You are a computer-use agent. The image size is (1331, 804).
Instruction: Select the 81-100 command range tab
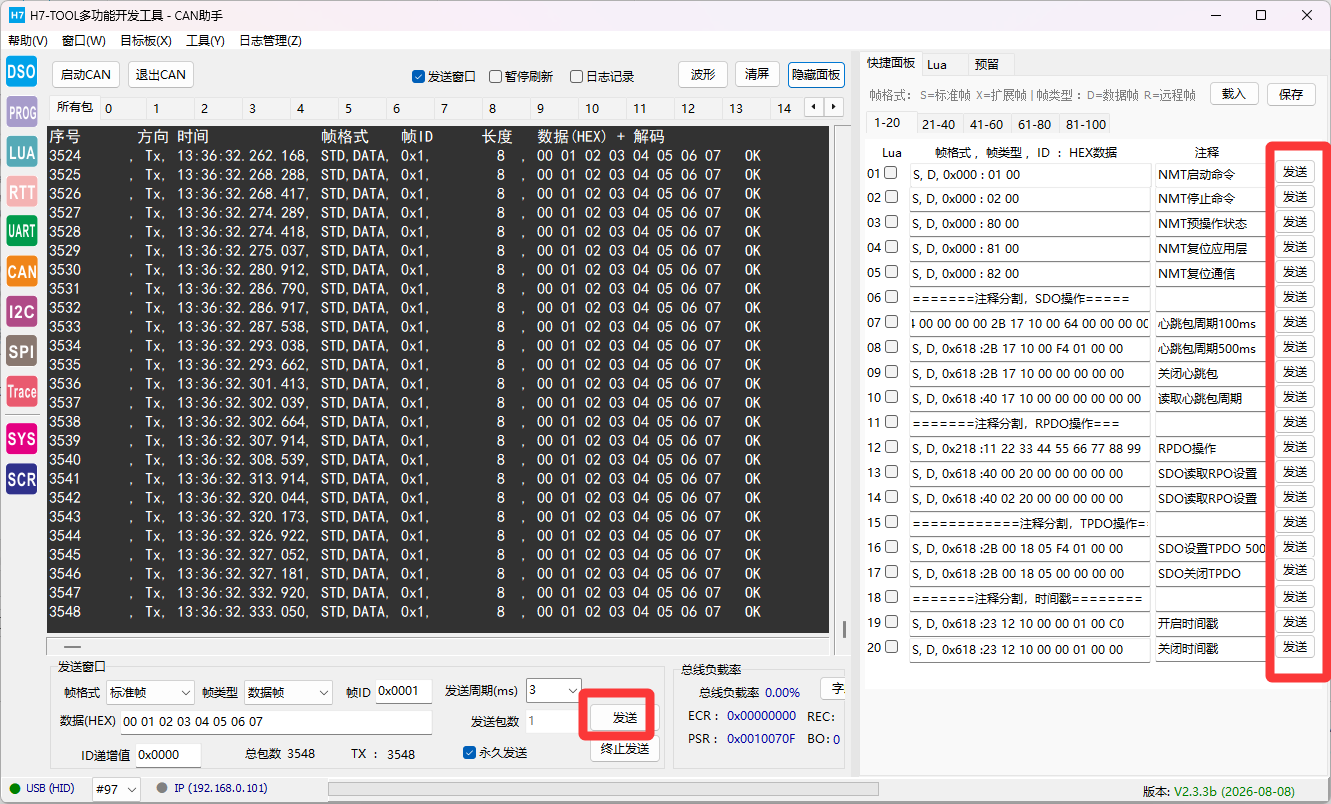click(1086, 124)
